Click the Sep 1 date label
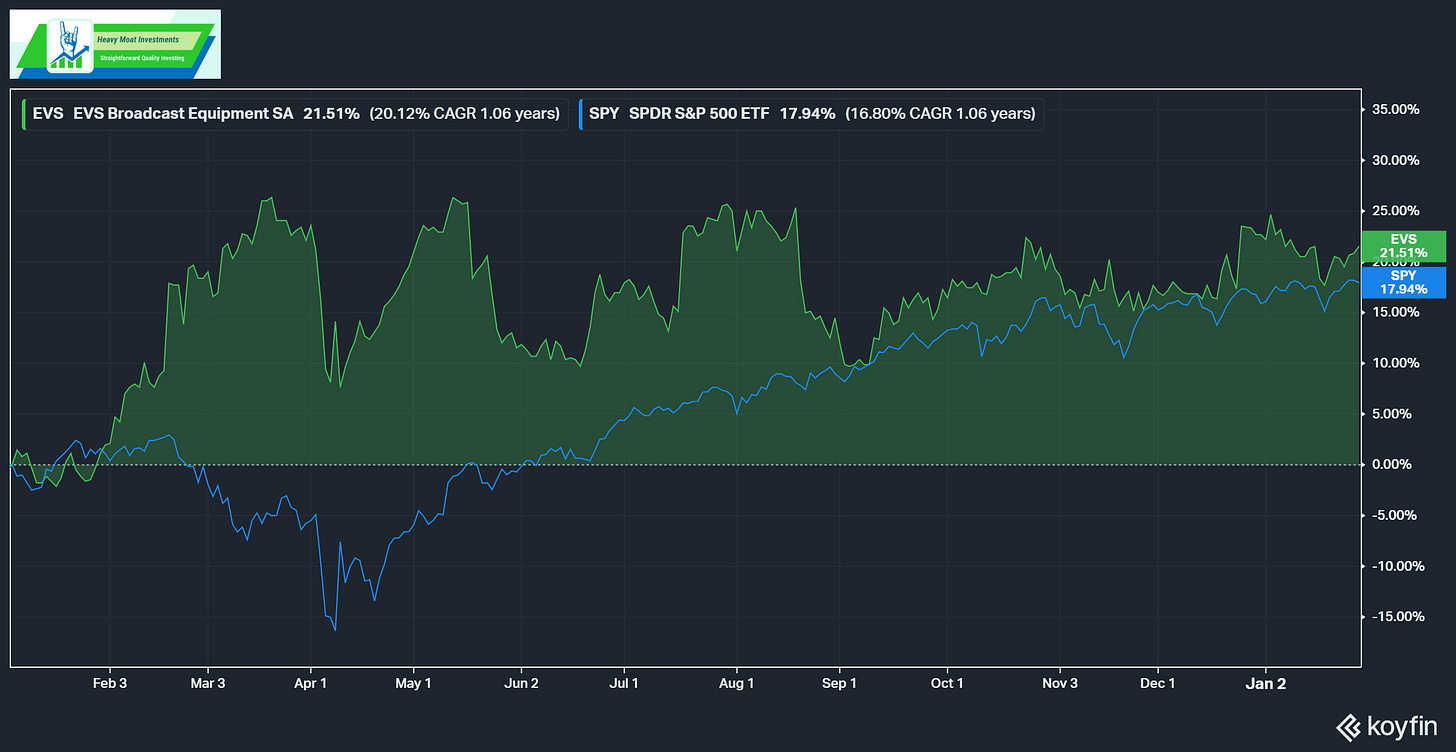The height and width of the screenshot is (752, 1456). coord(839,684)
